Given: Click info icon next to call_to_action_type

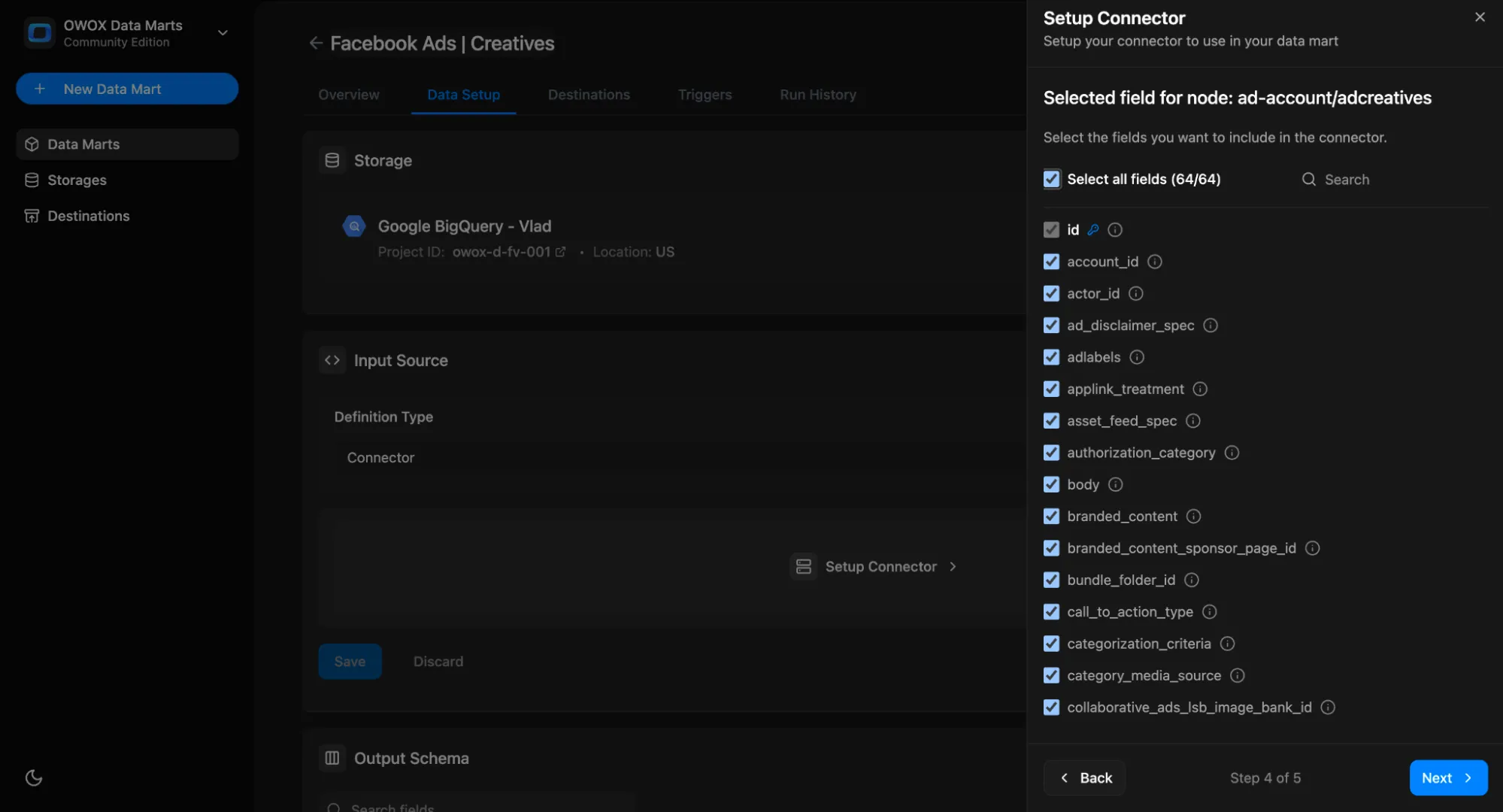Looking at the screenshot, I should pos(1209,612).
